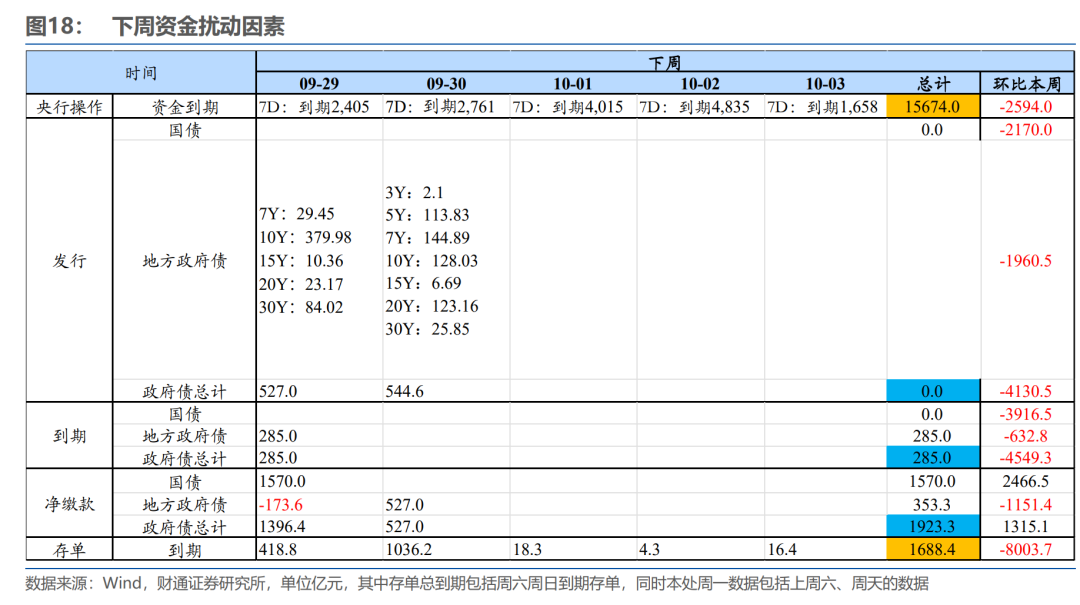Screen dimensions: 1080x605
Task: Click the orange 1688.4 total cell
Action: [x=932, y=549]
